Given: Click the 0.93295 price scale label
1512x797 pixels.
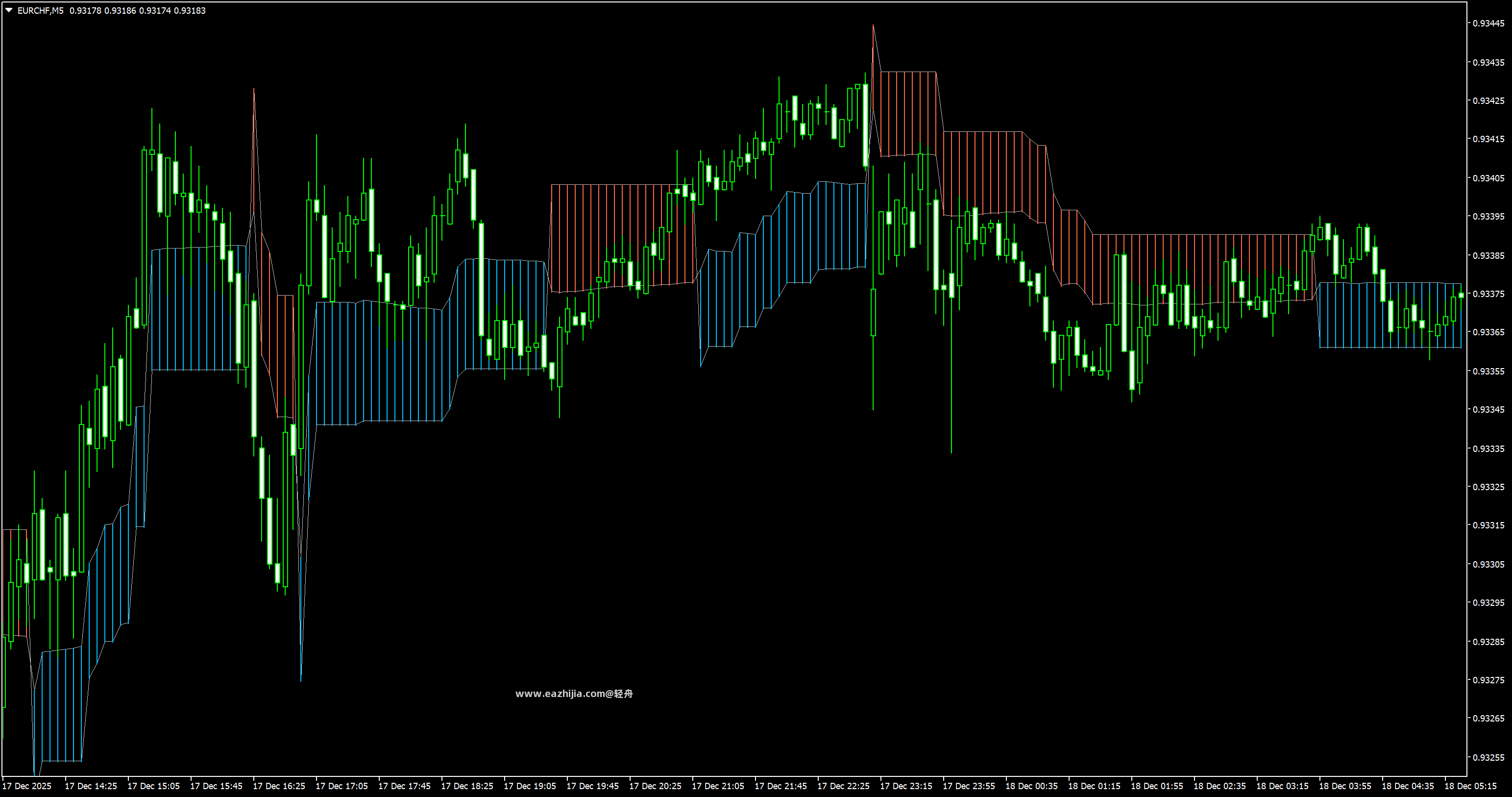Looking at the screenshot, I should coord(1488,602).
